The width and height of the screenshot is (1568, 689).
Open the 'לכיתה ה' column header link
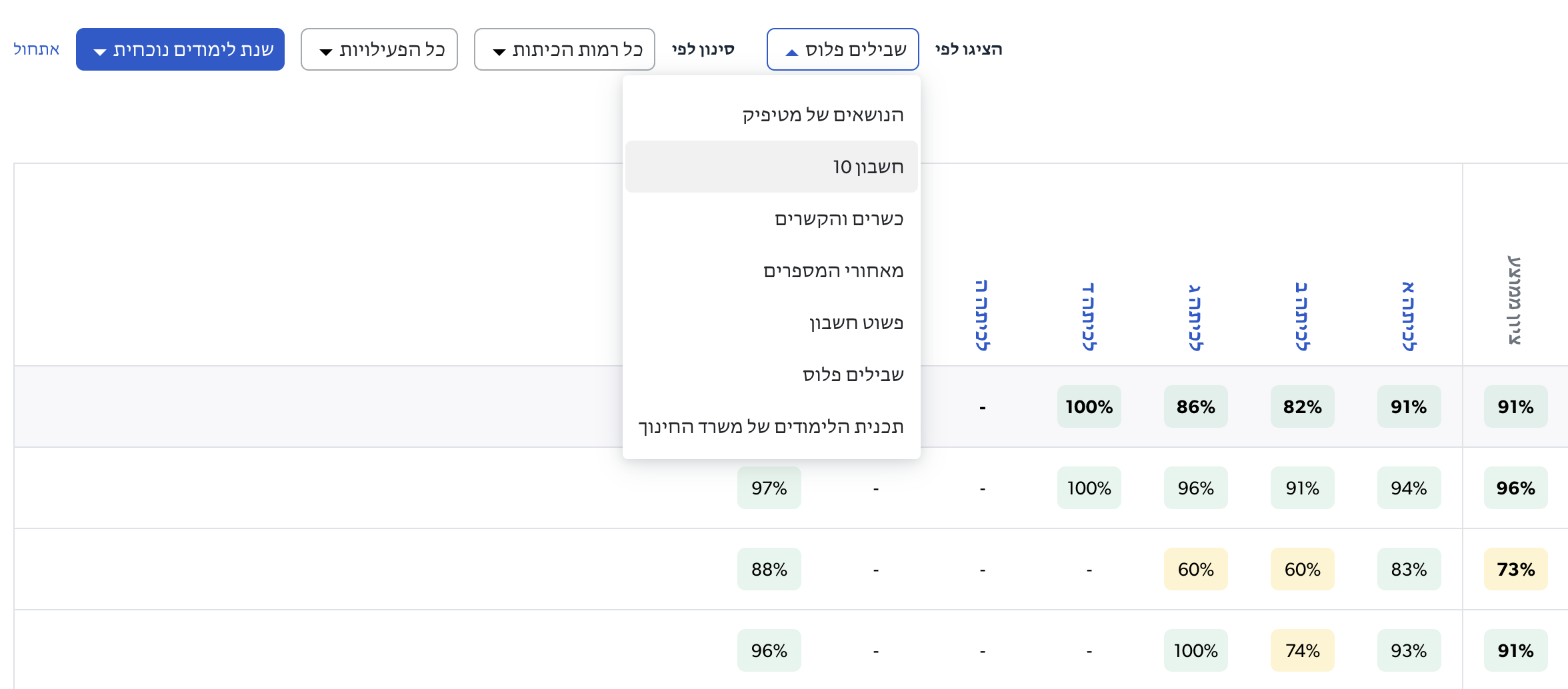tap(981, 316)
